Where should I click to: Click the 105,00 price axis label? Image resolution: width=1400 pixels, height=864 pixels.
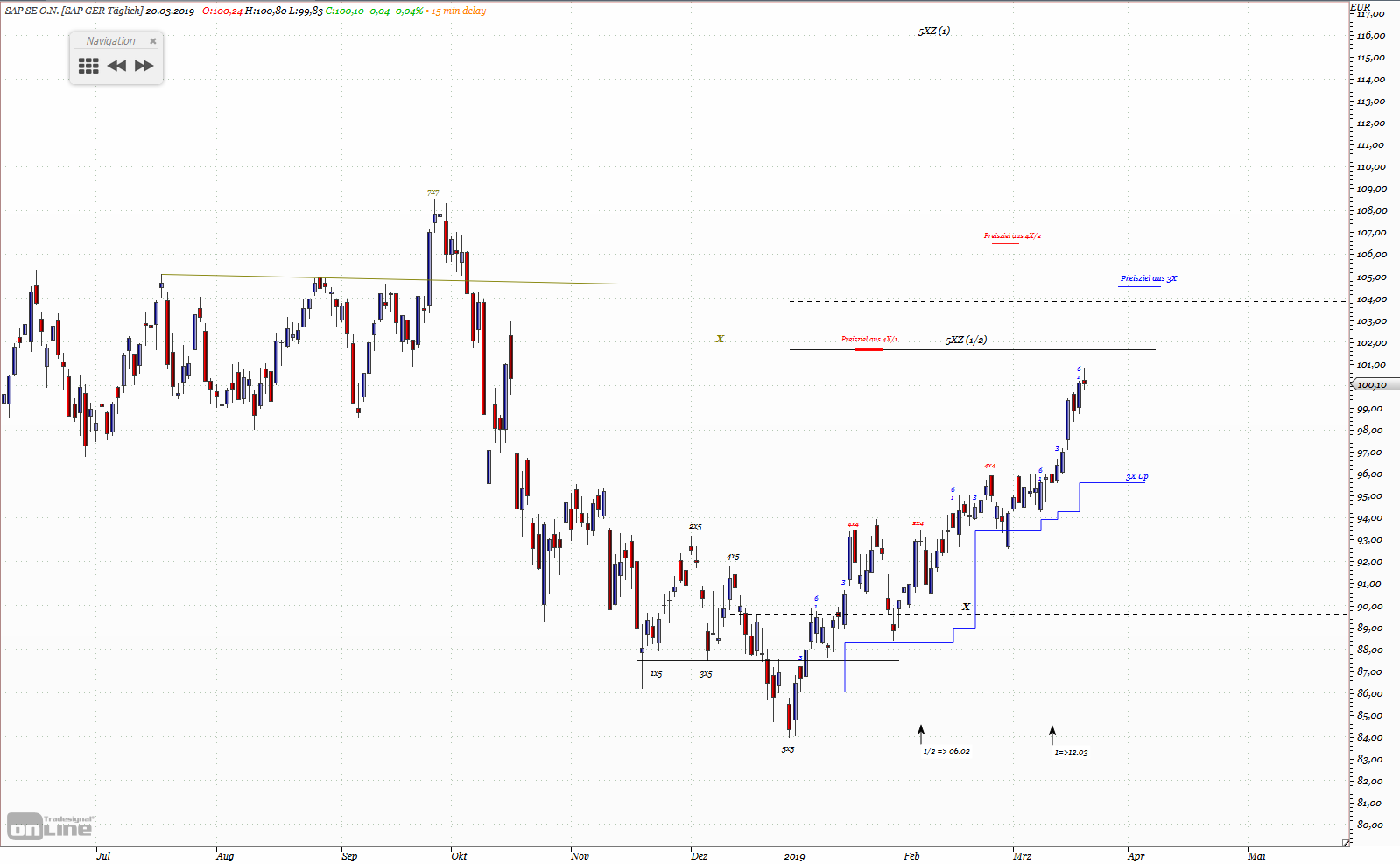[x=1371, y=277]
